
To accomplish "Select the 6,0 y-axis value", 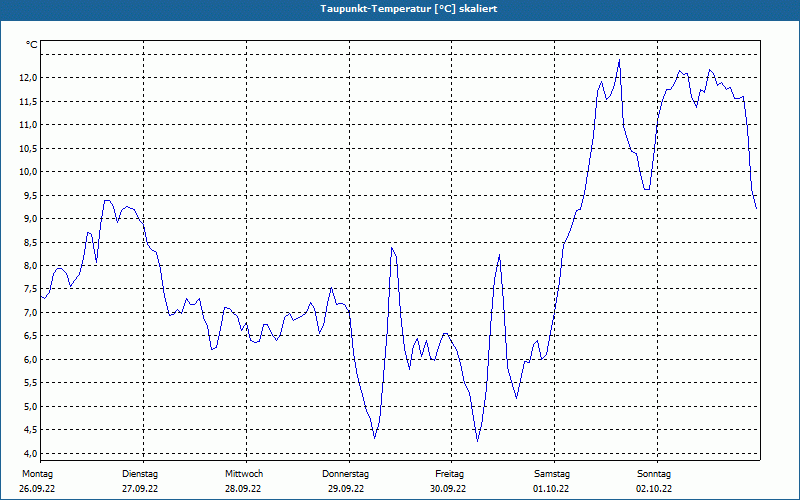I will coord(30,359).
